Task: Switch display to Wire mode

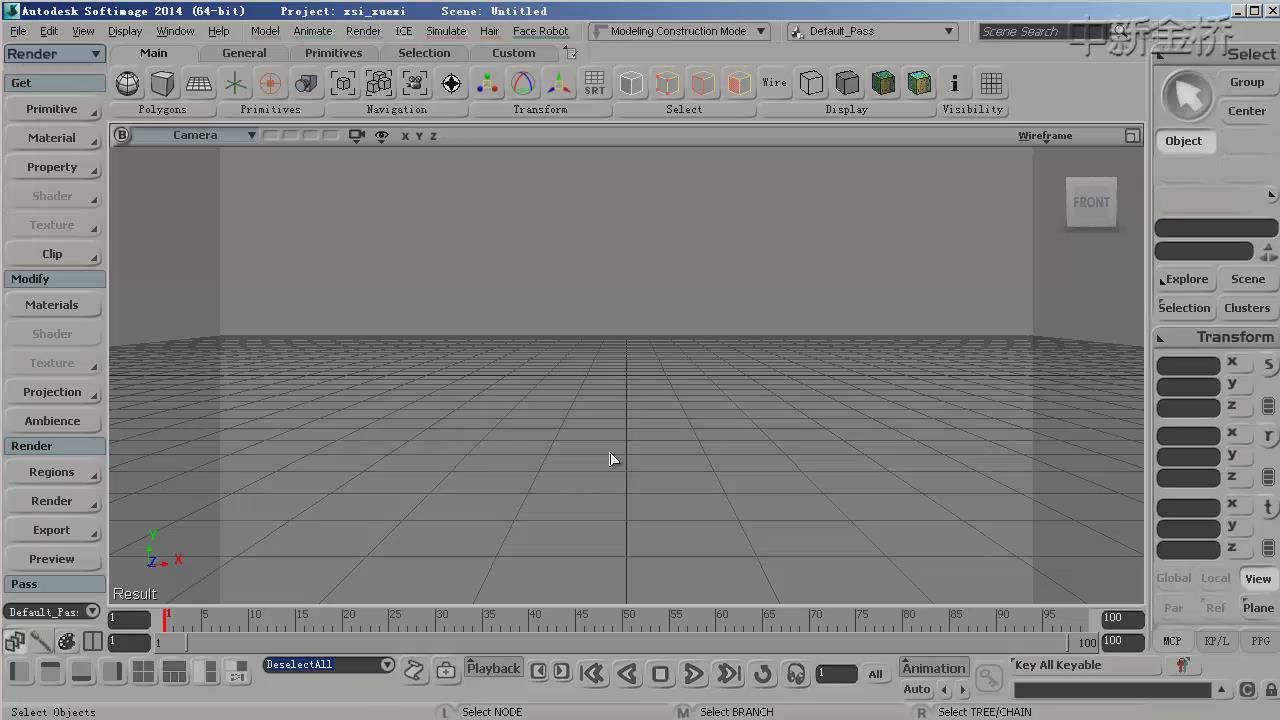Action: point(775,83)
